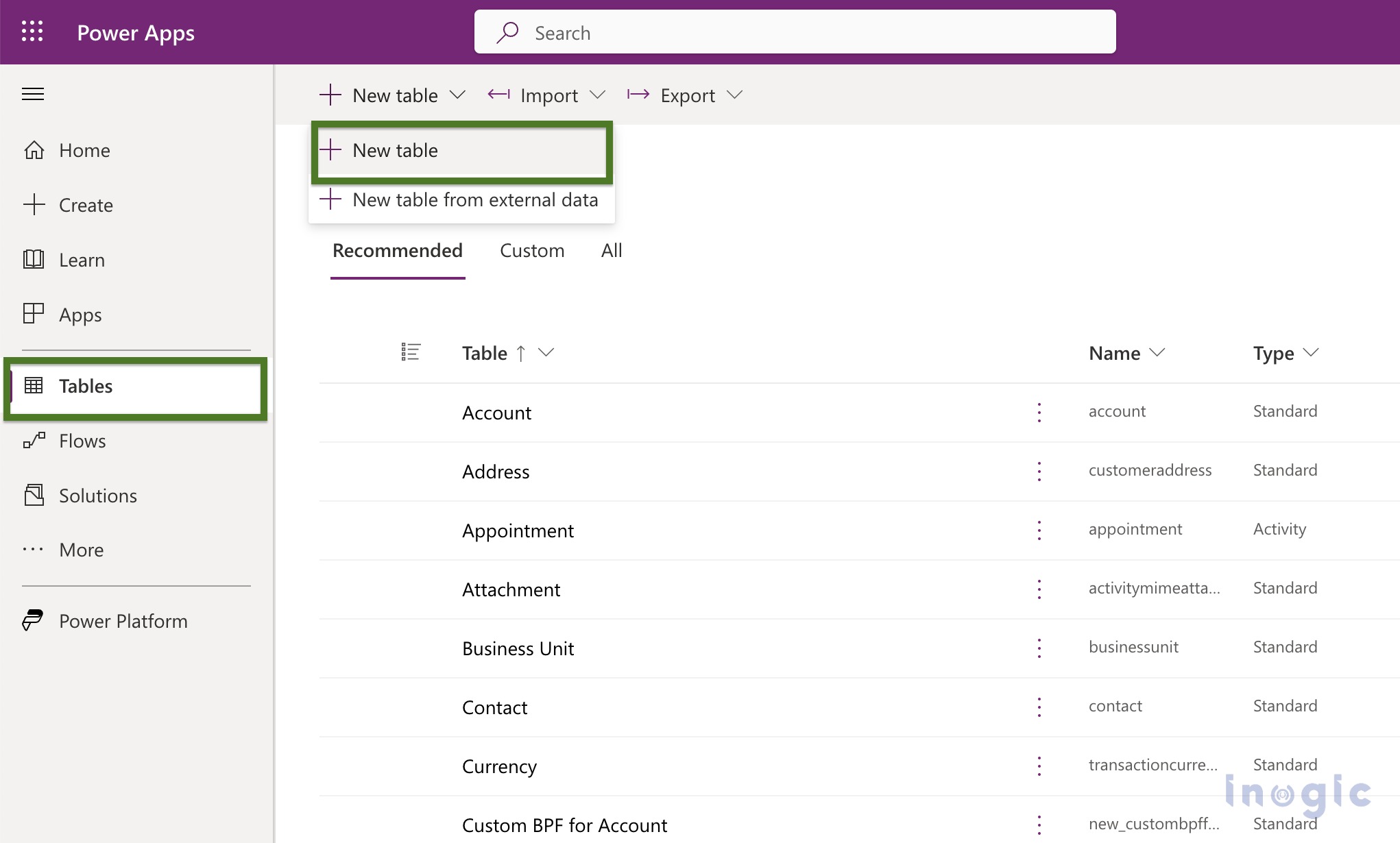The height and width of the screenshot is (843, 1400).
Task: Select New table from the dropdown menu
Action: (x=461, y=150)
